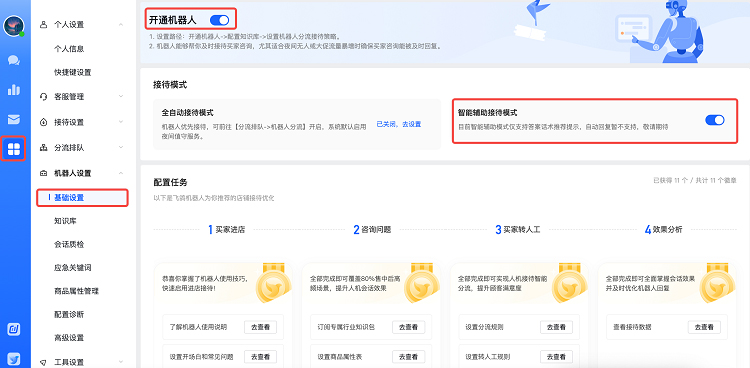This screenshot has width=750, height=368.
Task: Open the four-square apps grid icon
Action: click(14, 149)
